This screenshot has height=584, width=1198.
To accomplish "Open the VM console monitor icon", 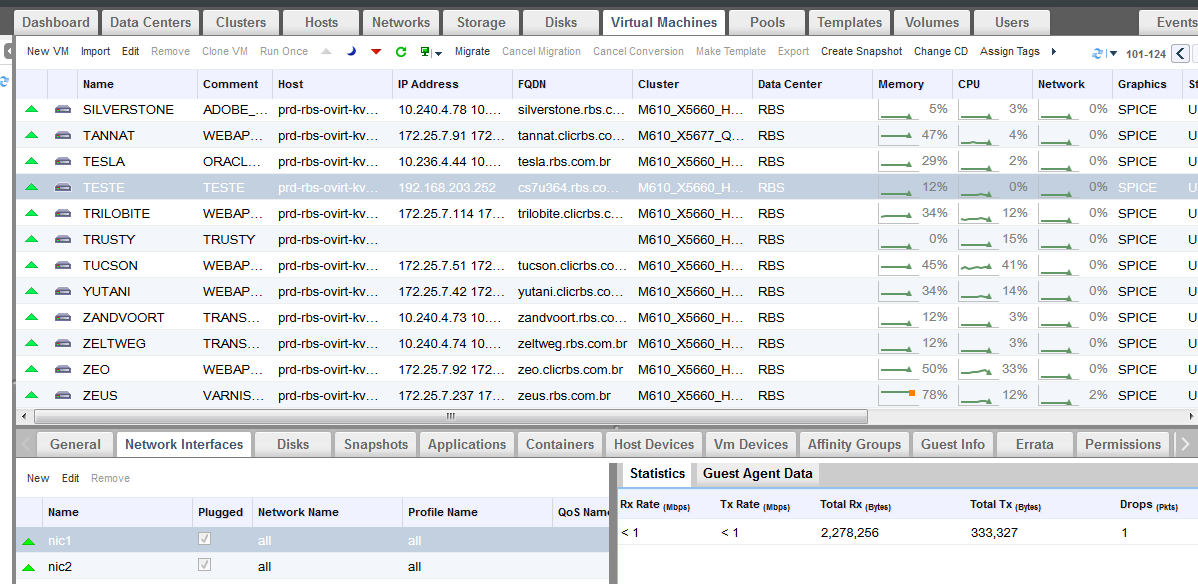I will click(x=426, y=51).
